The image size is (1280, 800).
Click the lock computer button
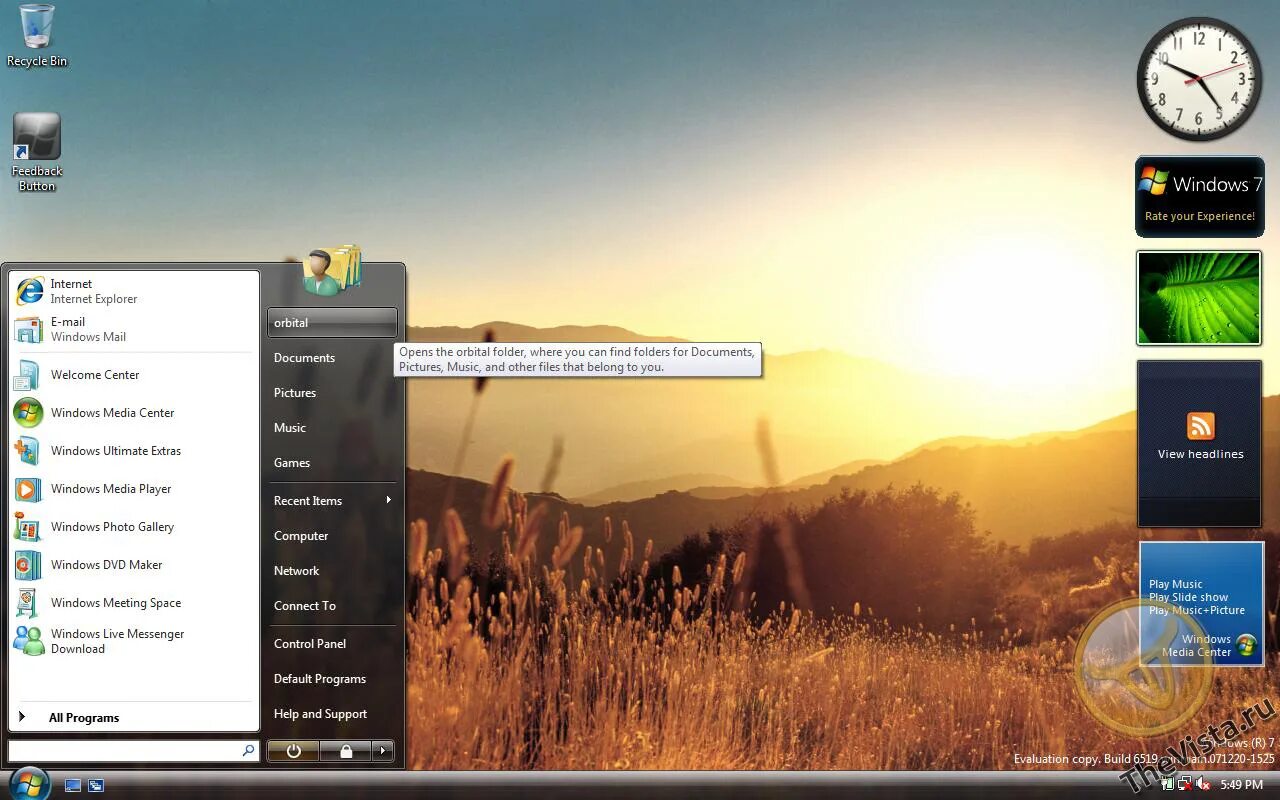pyautogui.click(x=346, y=751)
